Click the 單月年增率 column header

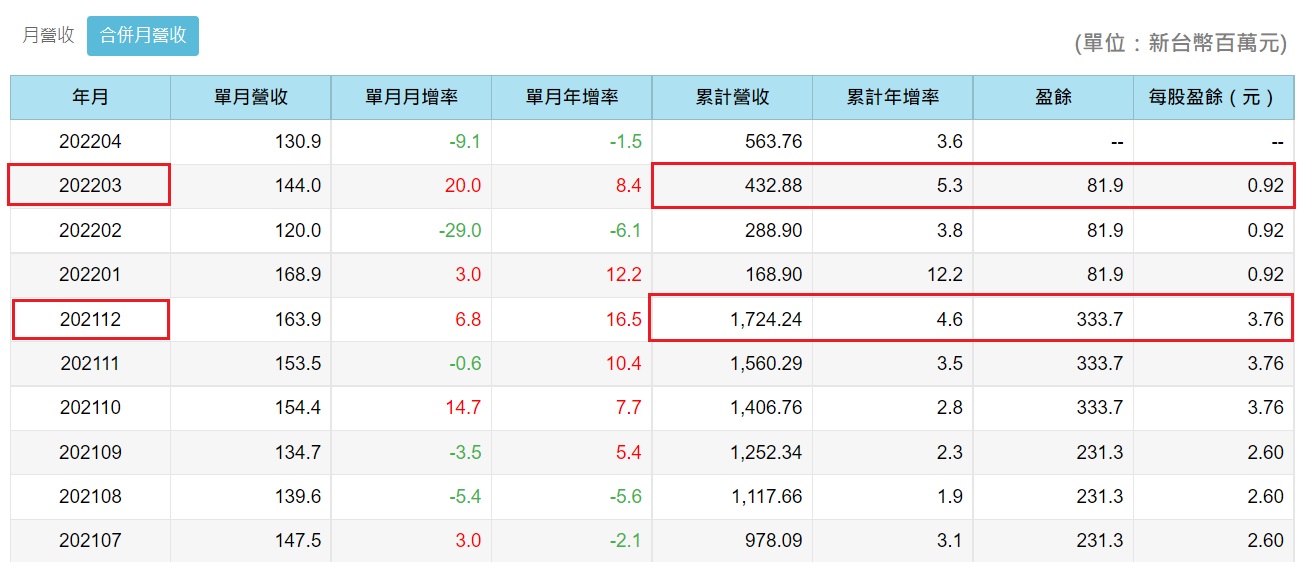pos(571,97)
